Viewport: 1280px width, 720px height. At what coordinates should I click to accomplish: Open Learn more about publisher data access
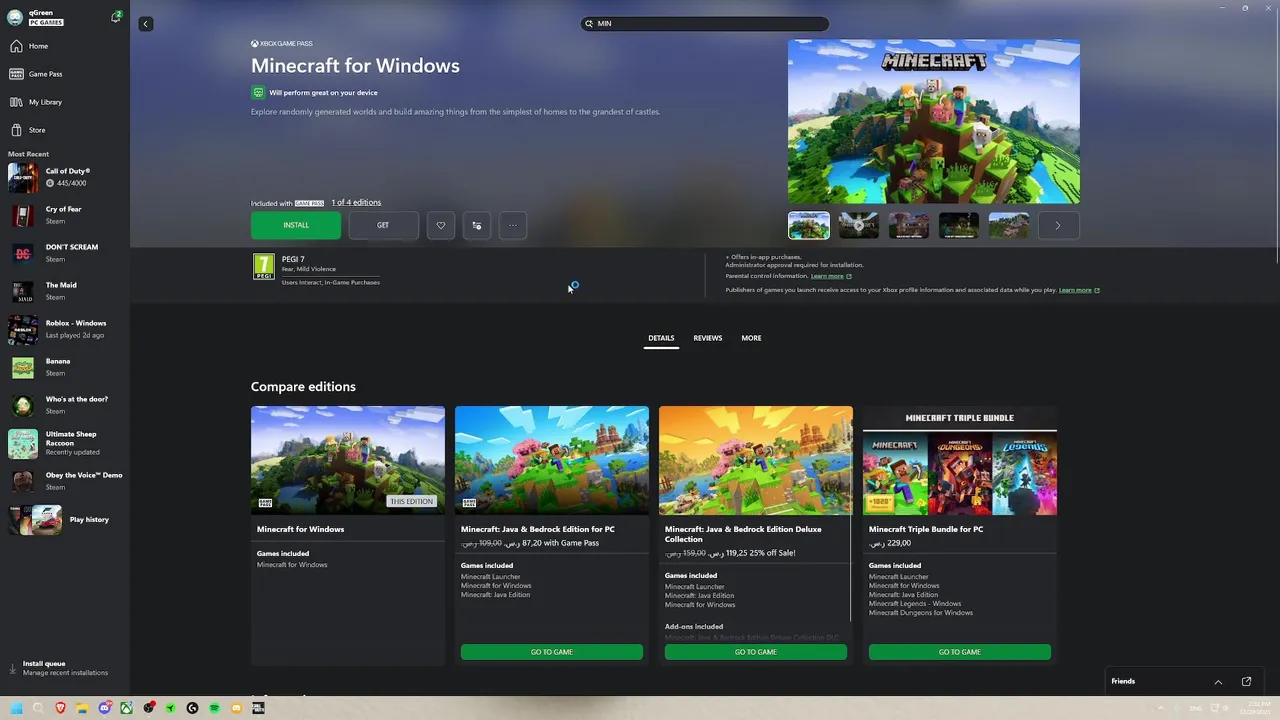1079,290
